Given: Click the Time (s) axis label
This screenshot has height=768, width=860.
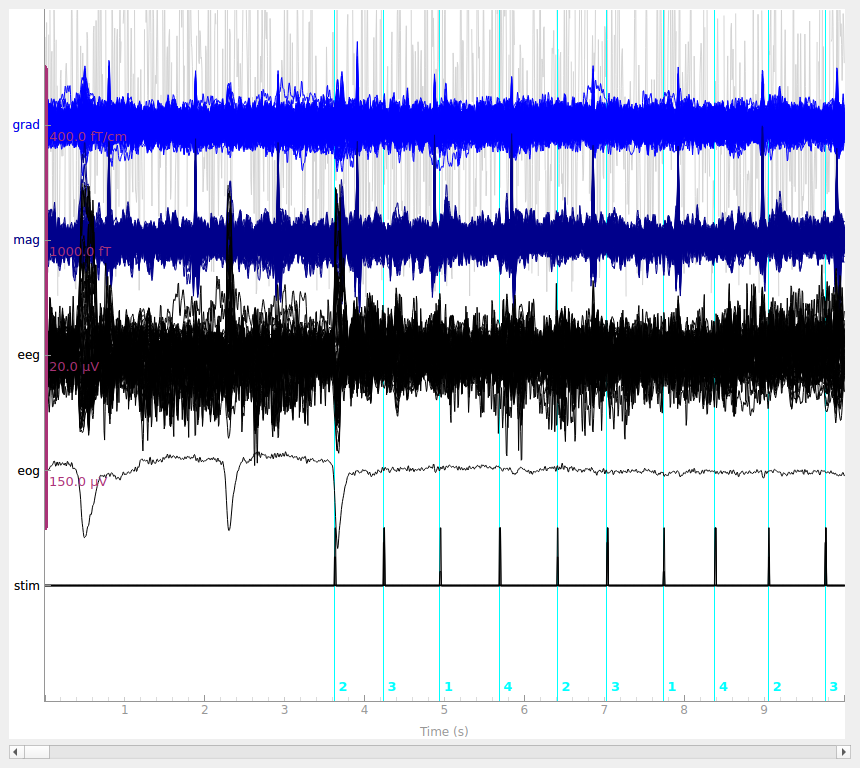Looking at the screenshot, I should (x=444, y=731).
